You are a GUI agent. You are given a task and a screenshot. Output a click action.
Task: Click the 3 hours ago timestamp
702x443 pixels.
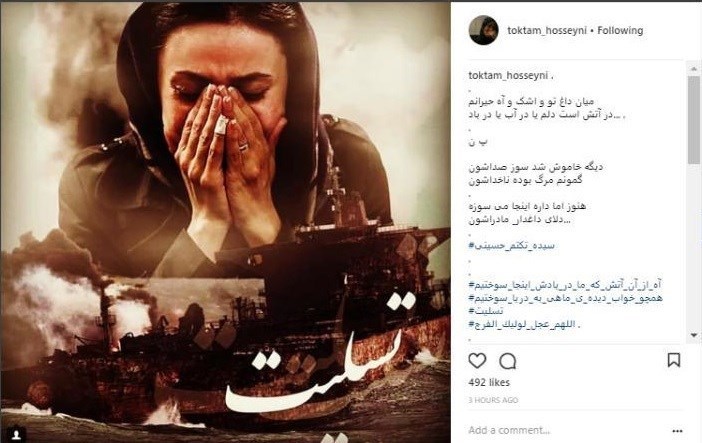point(493,400)
